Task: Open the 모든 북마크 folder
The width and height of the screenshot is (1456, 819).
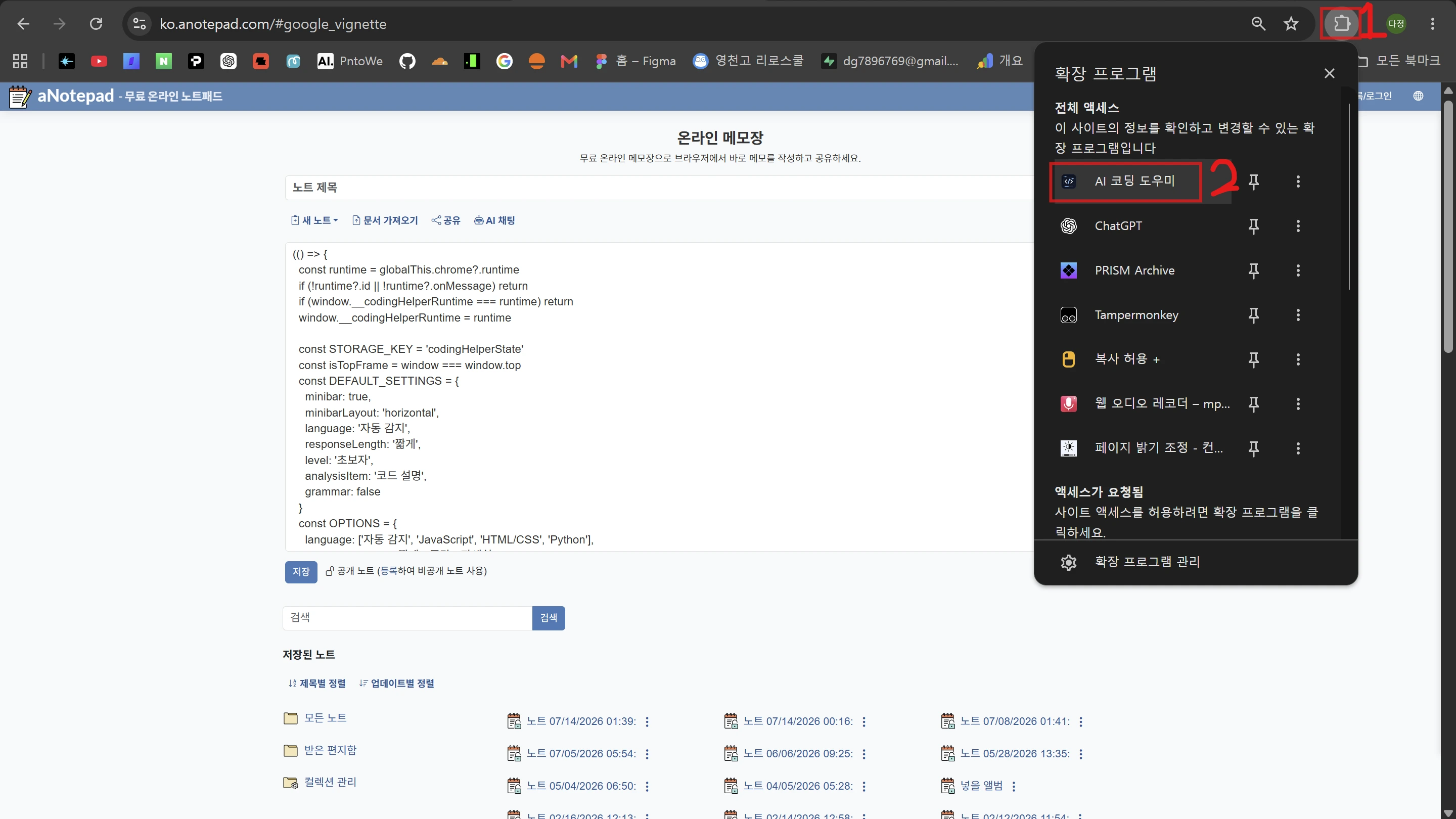Action: point(1398,61)
